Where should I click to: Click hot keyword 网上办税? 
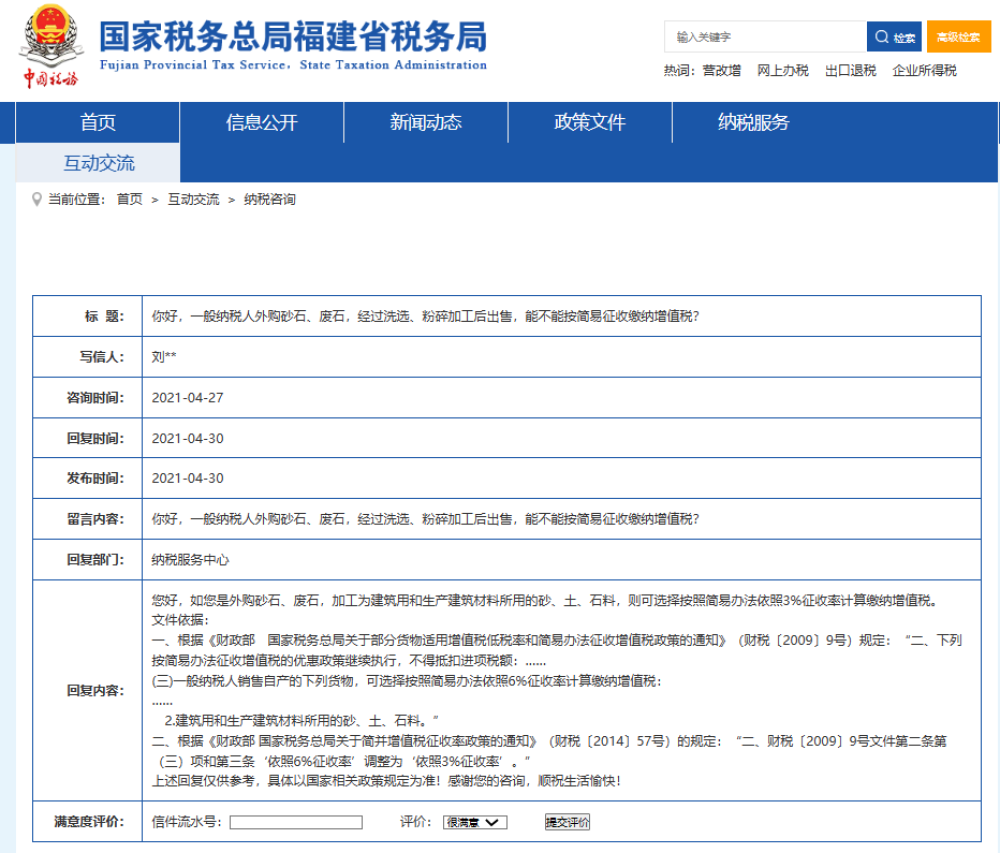782,71
